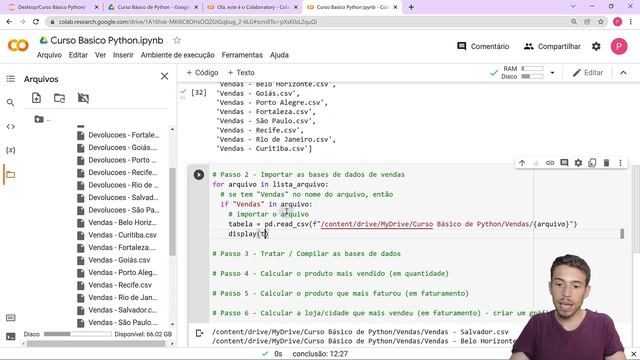Collapse the header with chevron up
The height and width of the screenshot is (360, 640).
623,73
